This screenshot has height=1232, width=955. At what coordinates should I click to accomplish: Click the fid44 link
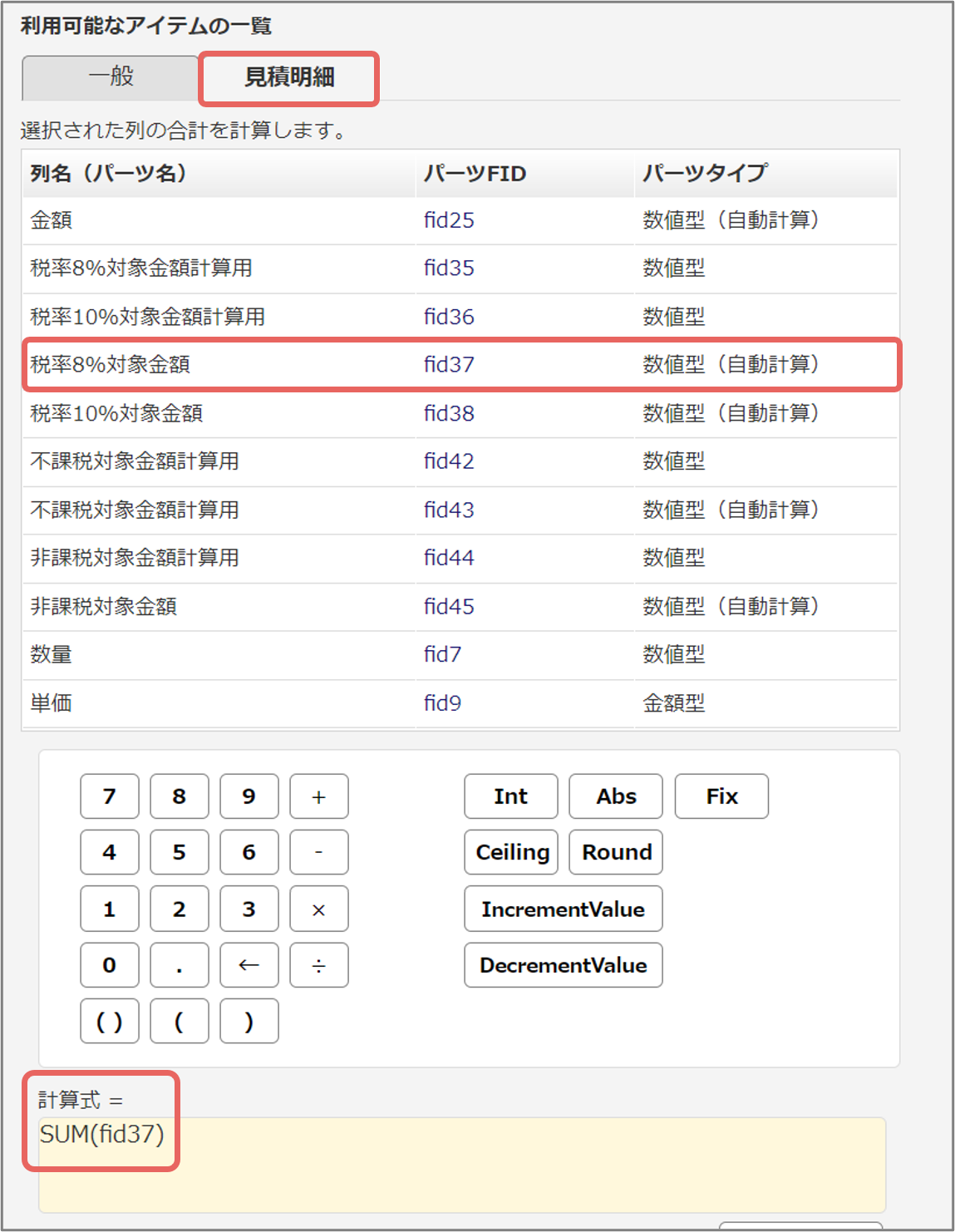[449, 558]
